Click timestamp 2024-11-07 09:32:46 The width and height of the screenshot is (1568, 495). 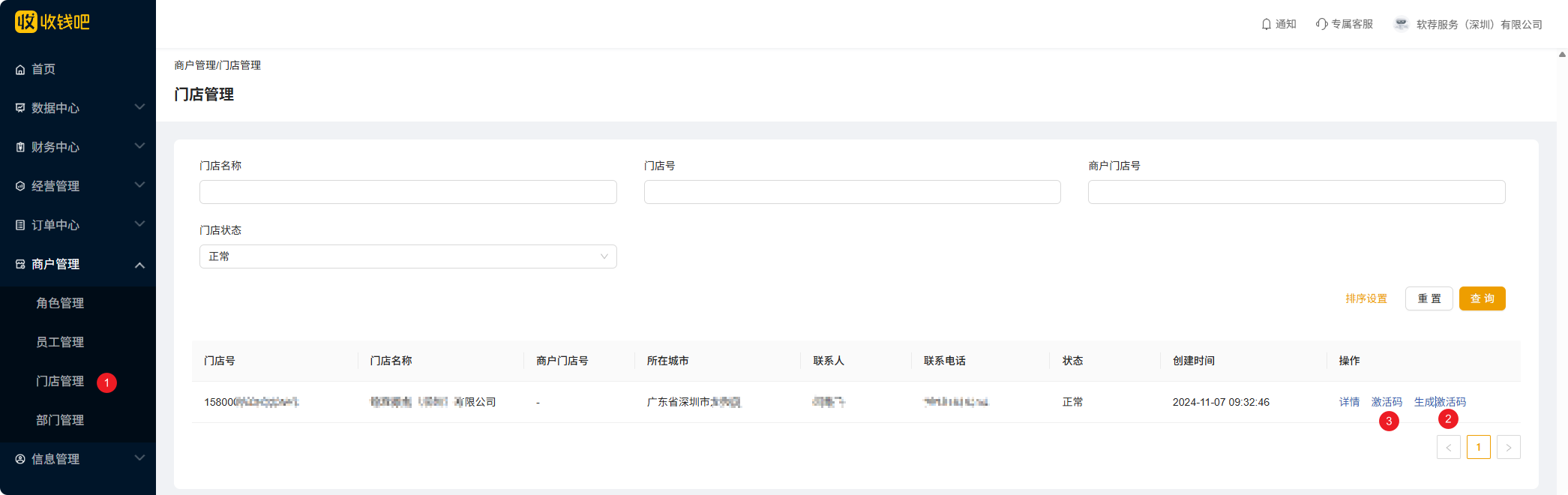point(1221,402)
